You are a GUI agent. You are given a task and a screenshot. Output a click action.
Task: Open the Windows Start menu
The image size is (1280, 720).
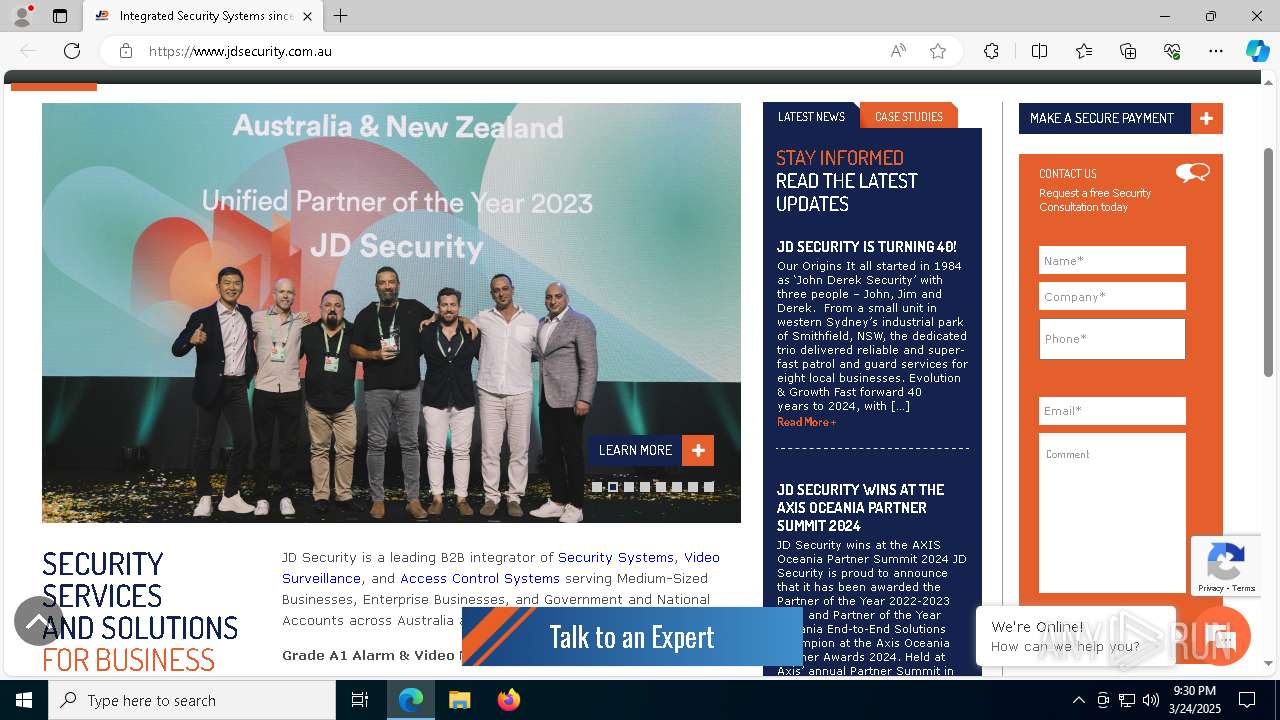(x=24, y=700)
